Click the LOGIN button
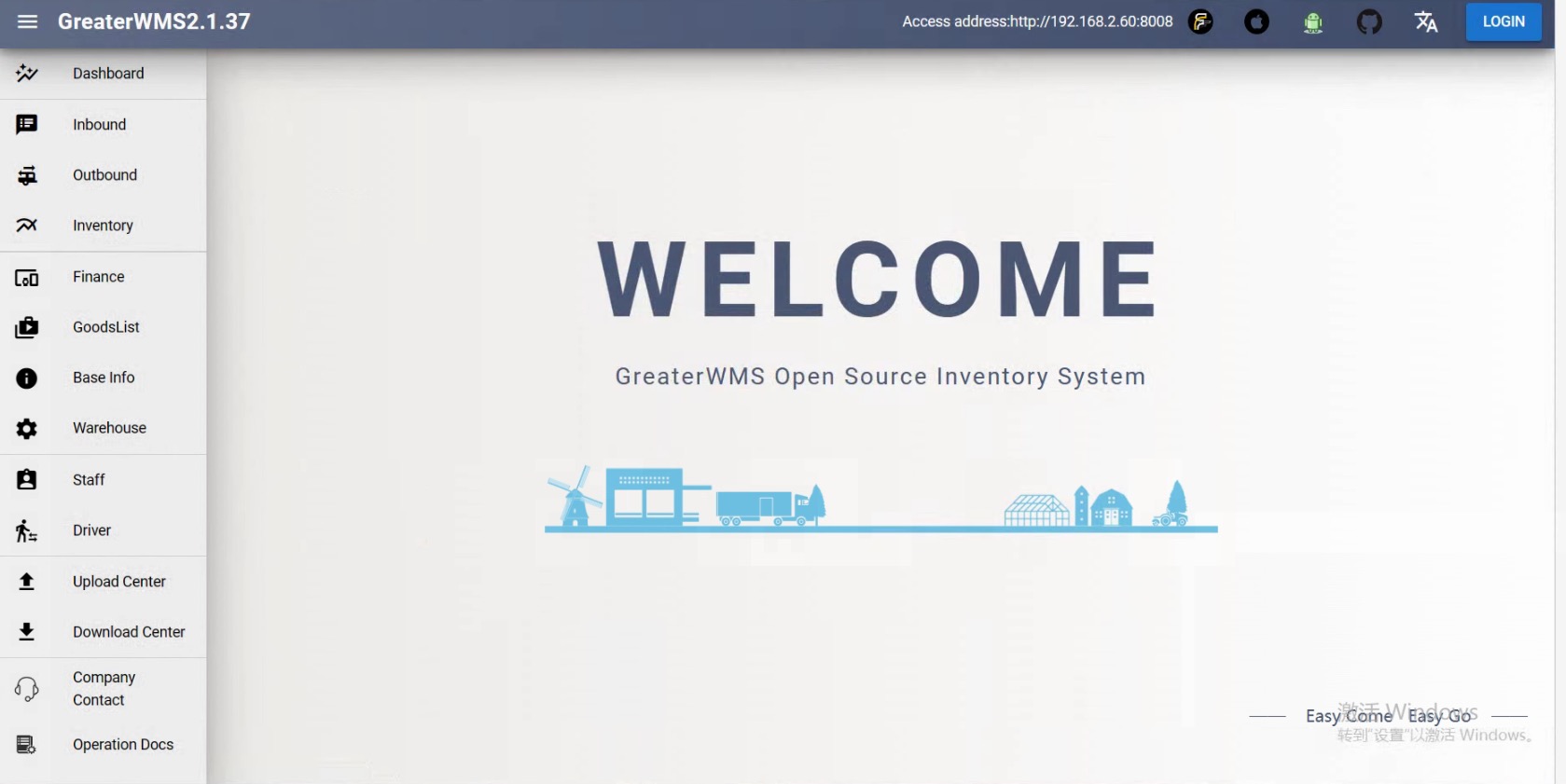 pyautogui.click(x=1504, y=21)
